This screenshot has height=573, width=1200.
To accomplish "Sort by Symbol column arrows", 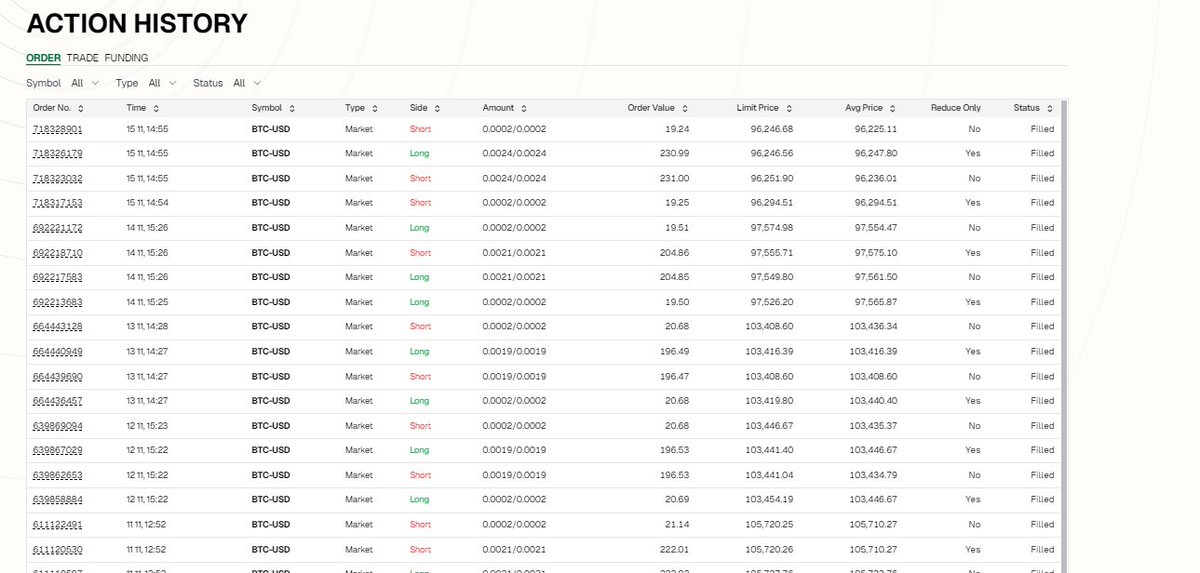I will [292, 108].
